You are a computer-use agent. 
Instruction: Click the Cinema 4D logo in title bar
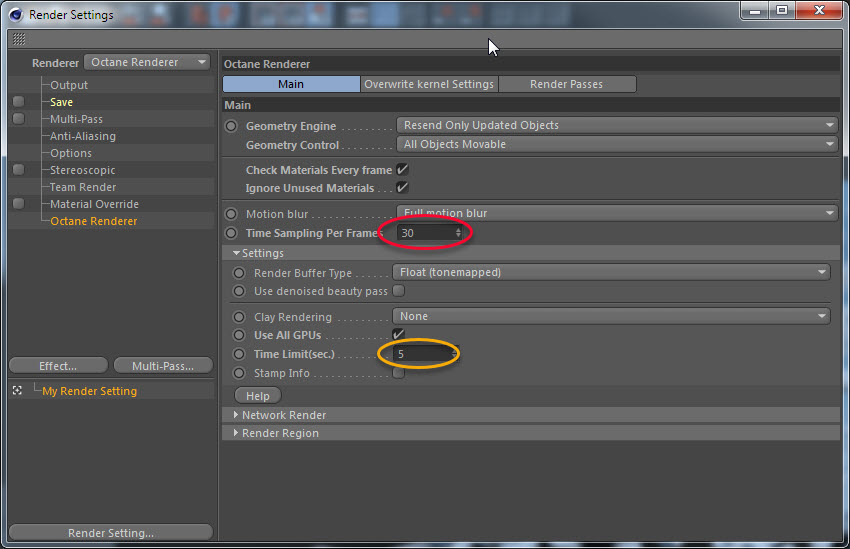tap(16, 15)
